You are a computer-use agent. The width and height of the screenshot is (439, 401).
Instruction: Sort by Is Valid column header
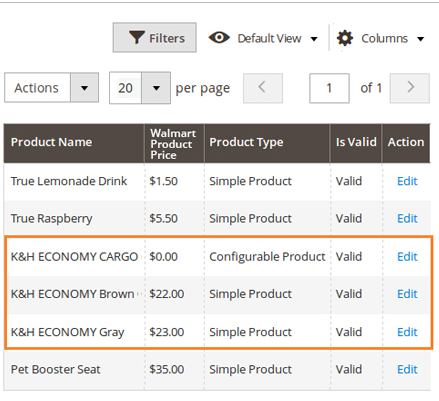(x=356, y=143)
